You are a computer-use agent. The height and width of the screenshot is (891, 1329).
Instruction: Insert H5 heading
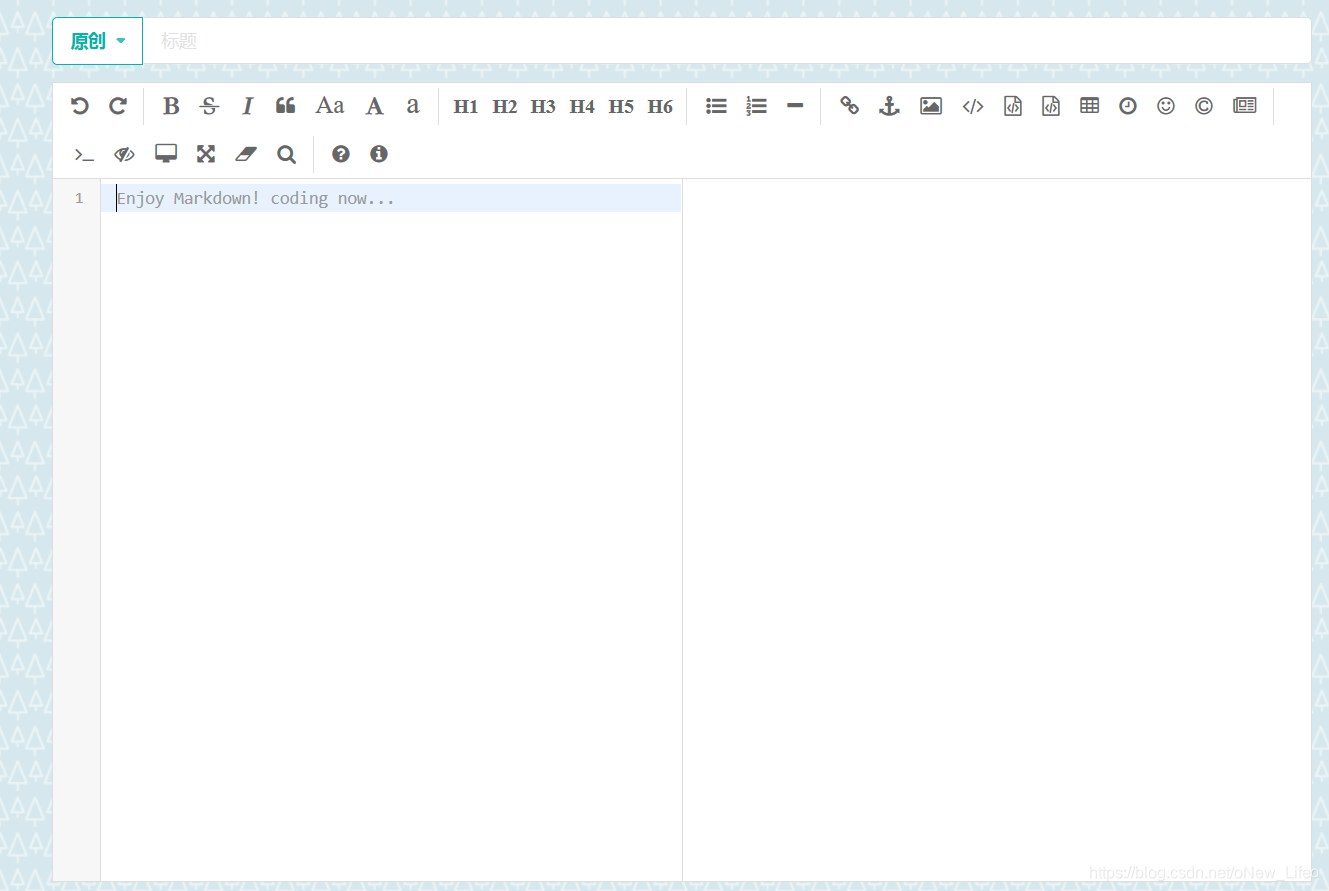click(x=621, y=107)
